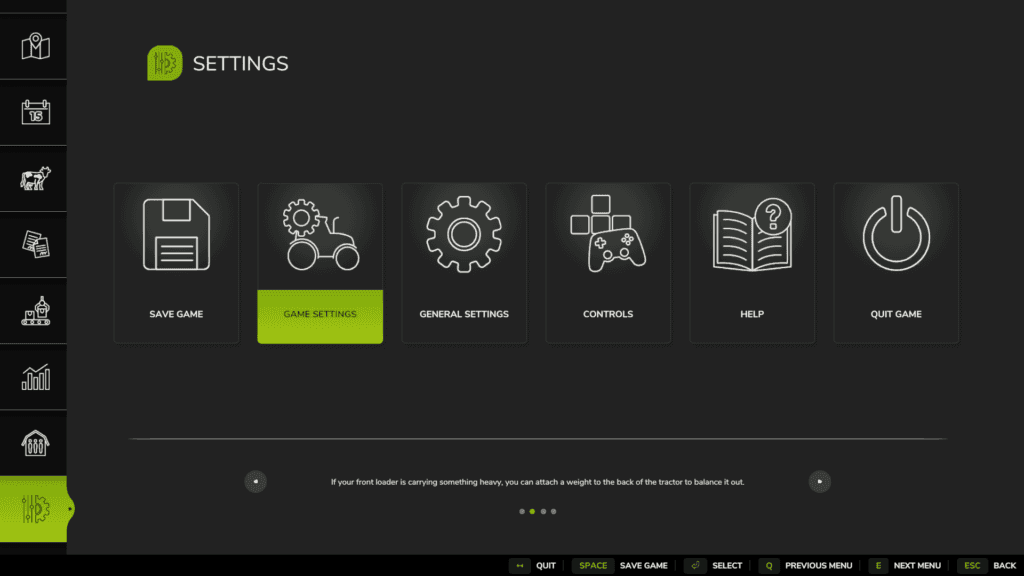Open the animals panel via the cow icon
This screenshot has width=1024, height=576.
pos(33,178)
